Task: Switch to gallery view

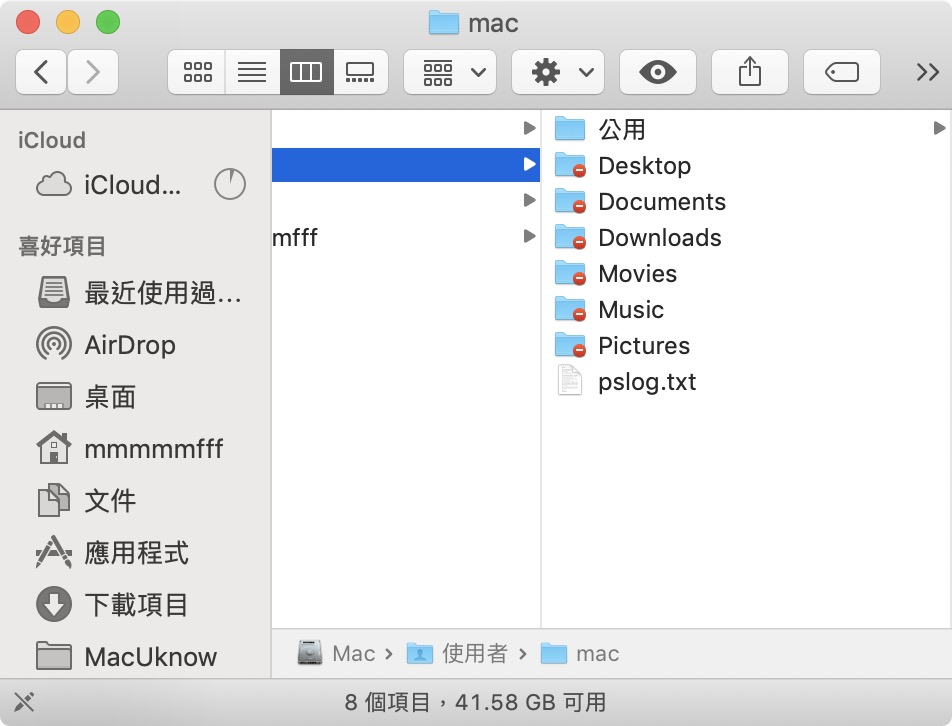Action: click(360, 72)
